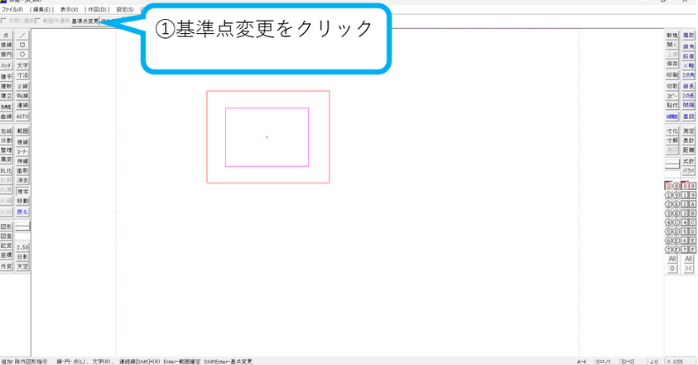Open the 作図(D) menu
698x365 pixels.
pyautogui.click(x=97, y=9)
